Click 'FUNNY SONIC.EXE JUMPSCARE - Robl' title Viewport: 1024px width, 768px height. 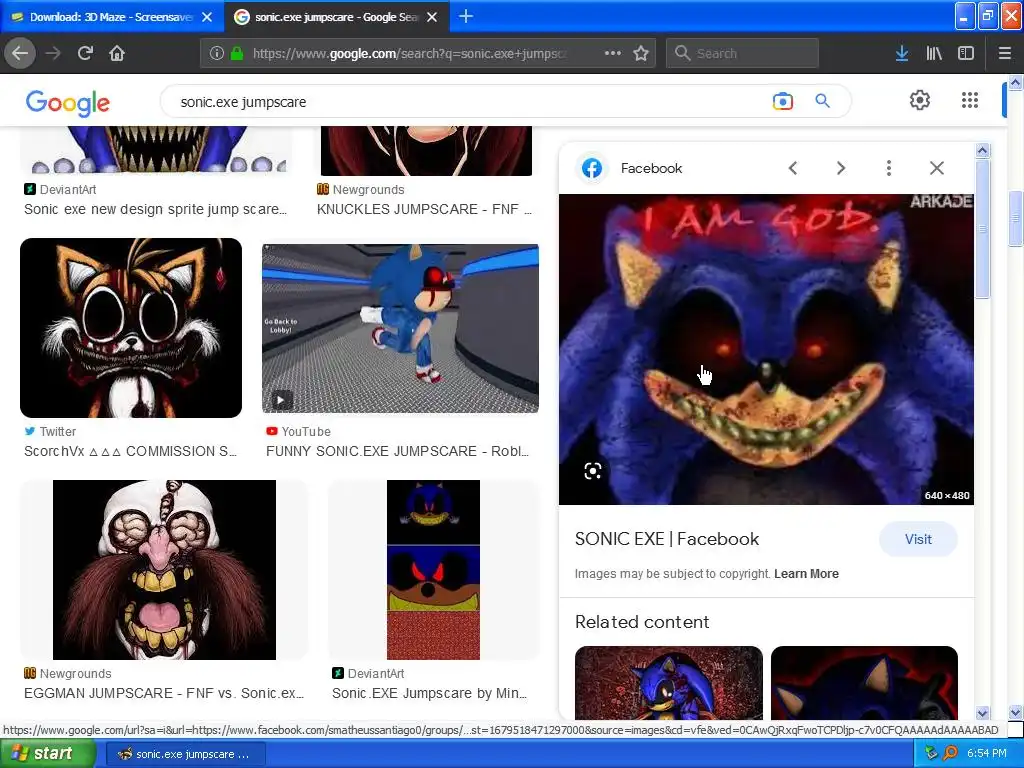click(x=397, y=451)
